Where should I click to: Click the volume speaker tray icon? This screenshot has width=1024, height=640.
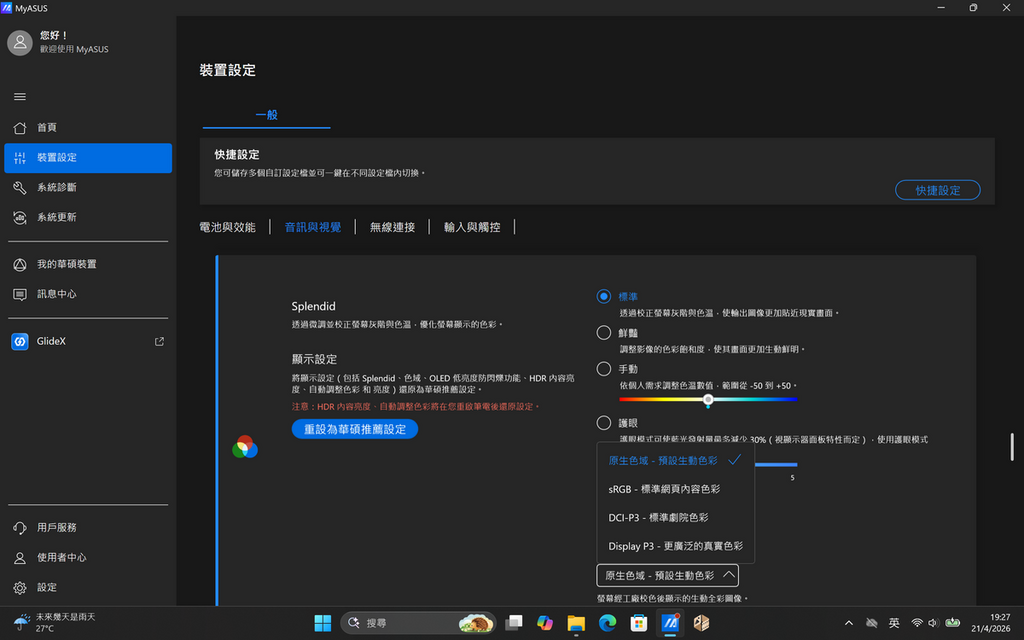(933, 623)
